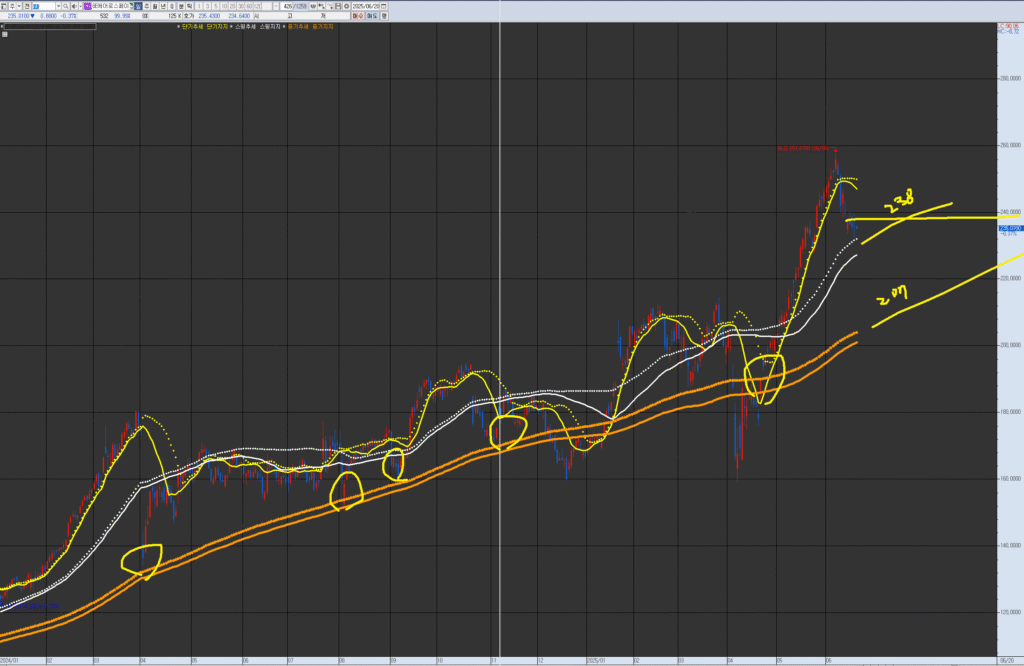Open the calendar date picker icon
The height and width of the screenshot is (666, 1024).
click(384, 6)
